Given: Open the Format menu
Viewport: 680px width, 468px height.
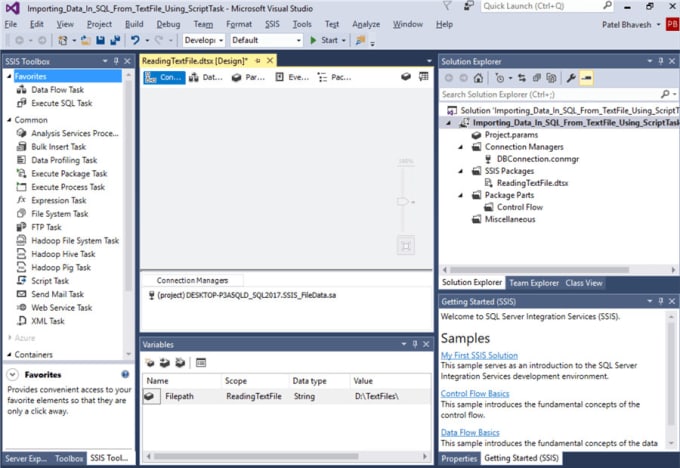Looking at the screenshot, I should 239,24.
